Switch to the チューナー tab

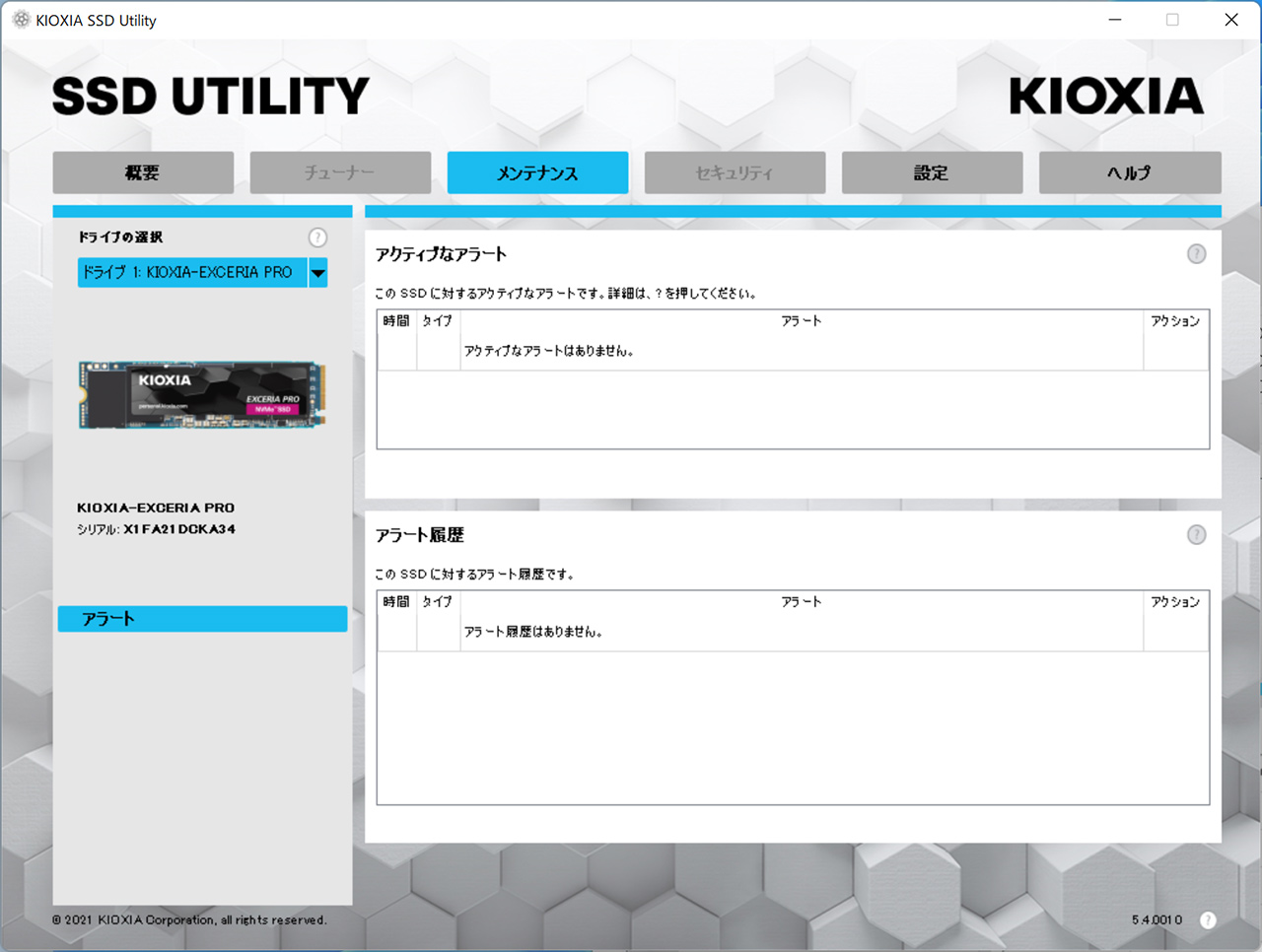pyautogui.click(x=340, y=172)
